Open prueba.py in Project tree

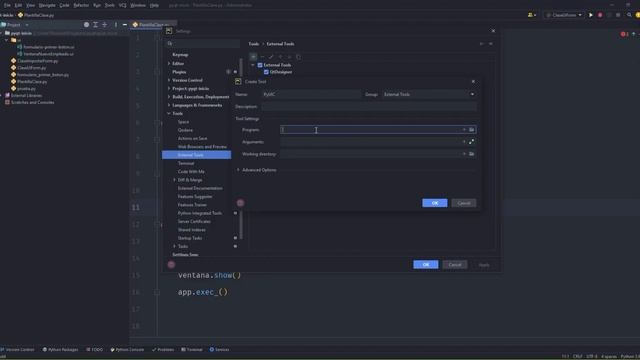click(26, 89)
